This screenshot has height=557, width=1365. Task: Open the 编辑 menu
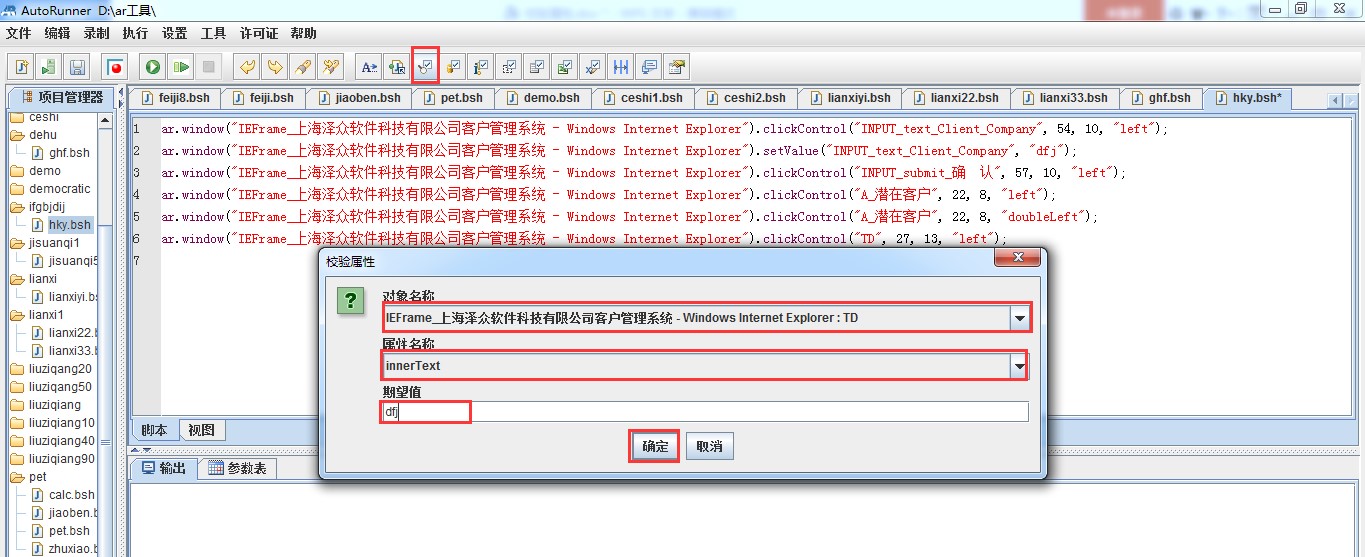click(58, 33)
